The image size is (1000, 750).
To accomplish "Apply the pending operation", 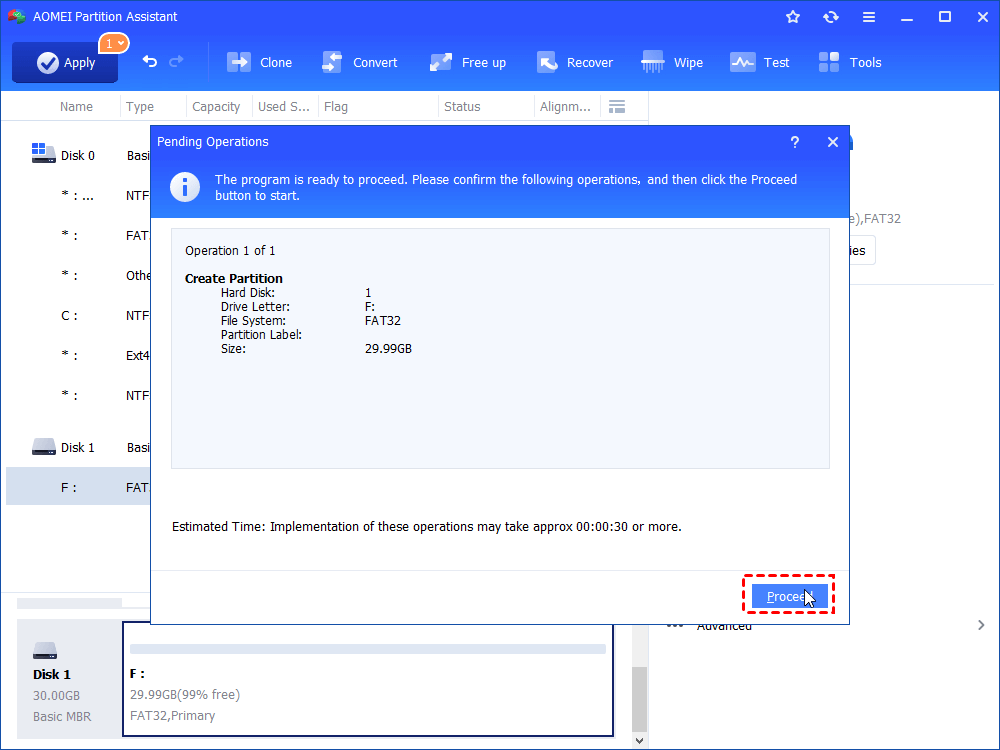I will click(x=64, y=62).
